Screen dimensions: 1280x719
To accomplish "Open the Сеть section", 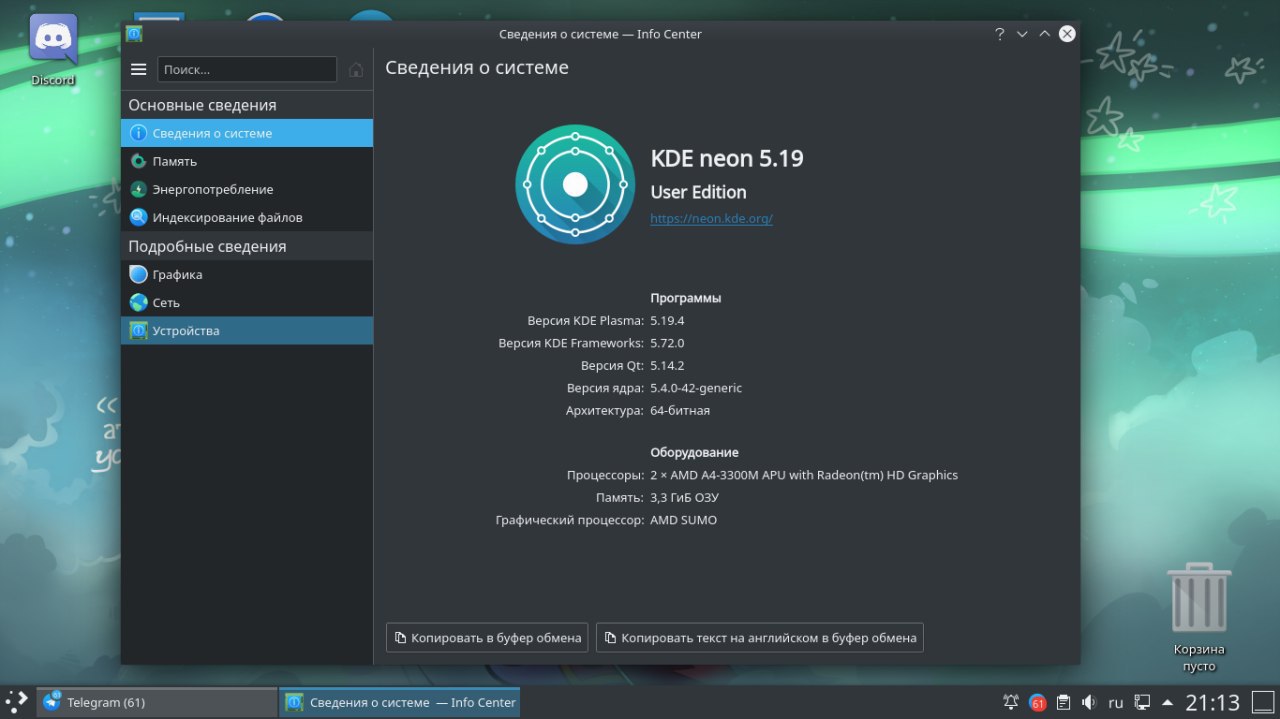I will 247,302.
